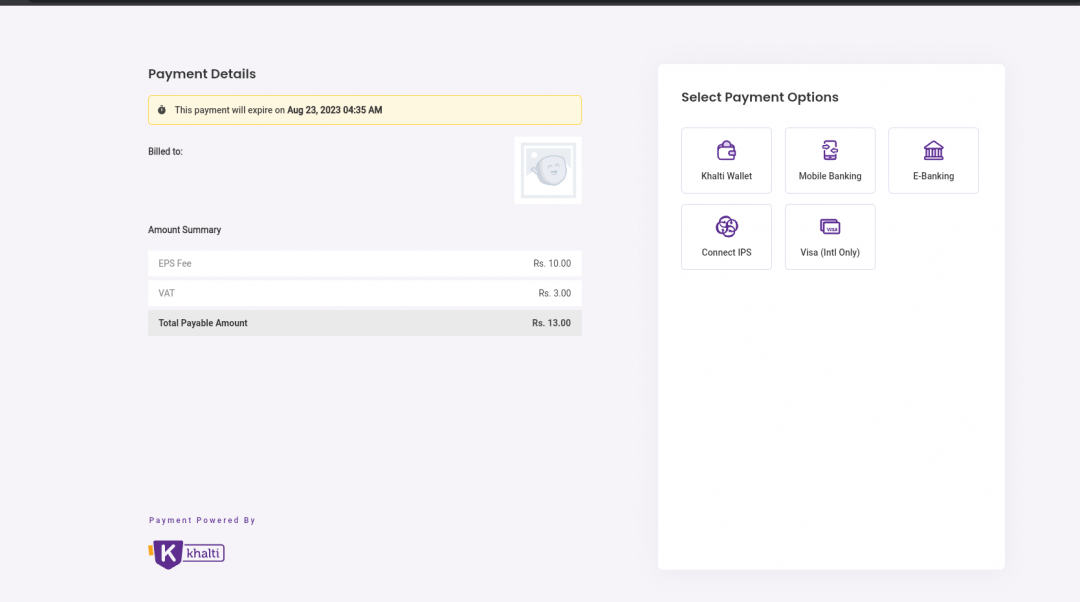Click the Visa card icon

coord(830,227)
